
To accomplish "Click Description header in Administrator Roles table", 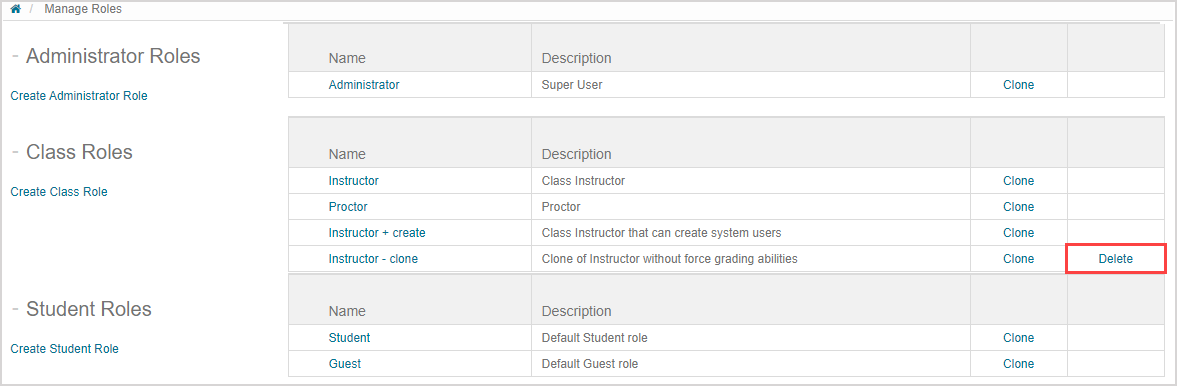I will tap(576, 58).
